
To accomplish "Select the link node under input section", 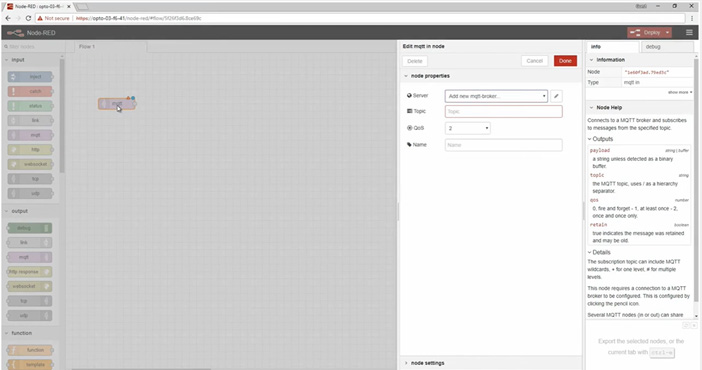I will tap(30, 120).
